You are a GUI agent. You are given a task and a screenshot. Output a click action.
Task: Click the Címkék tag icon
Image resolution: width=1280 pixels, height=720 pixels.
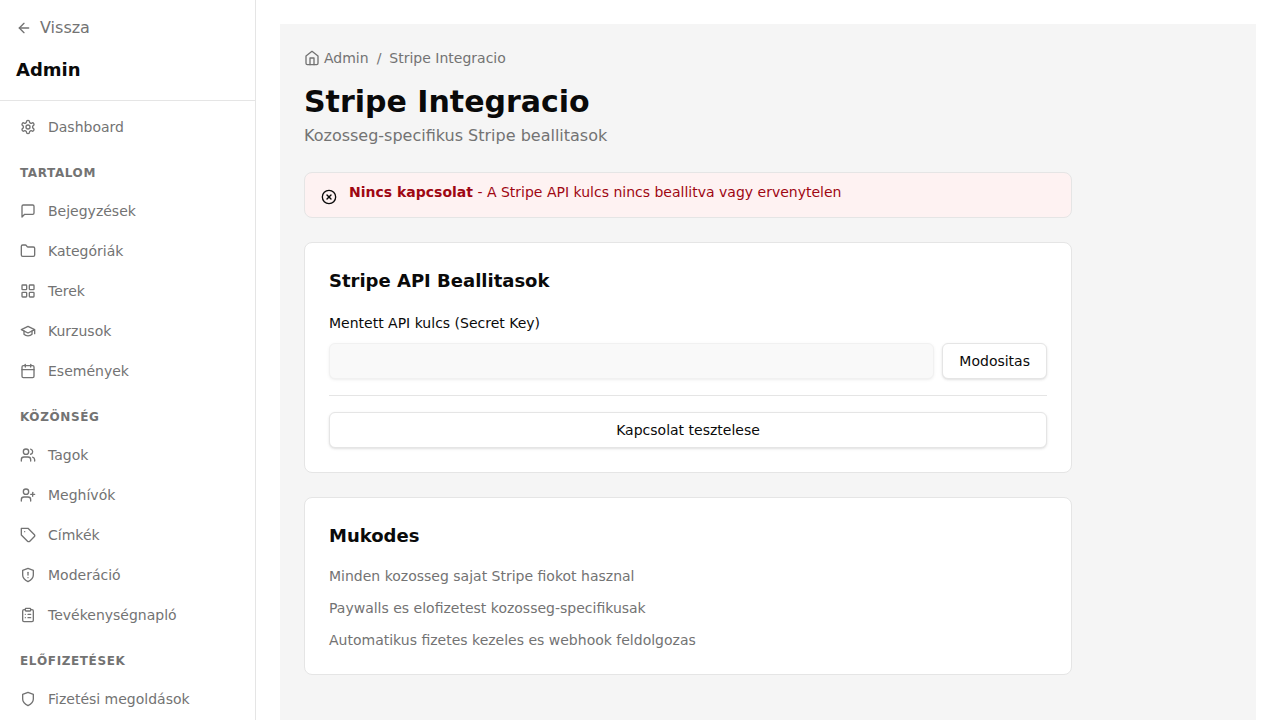coord(28,535)
